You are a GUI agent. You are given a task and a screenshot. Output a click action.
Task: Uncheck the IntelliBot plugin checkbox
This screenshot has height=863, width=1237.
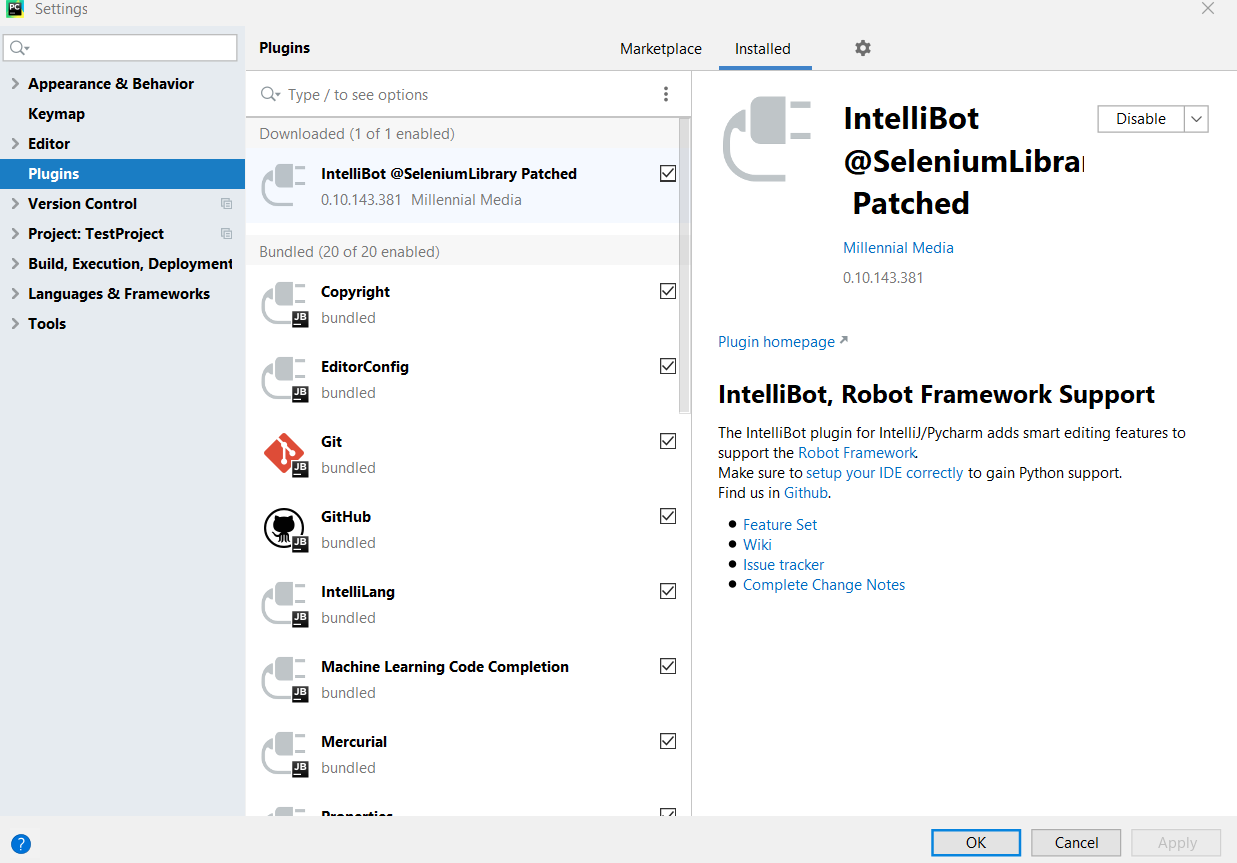tap(668, 173)
